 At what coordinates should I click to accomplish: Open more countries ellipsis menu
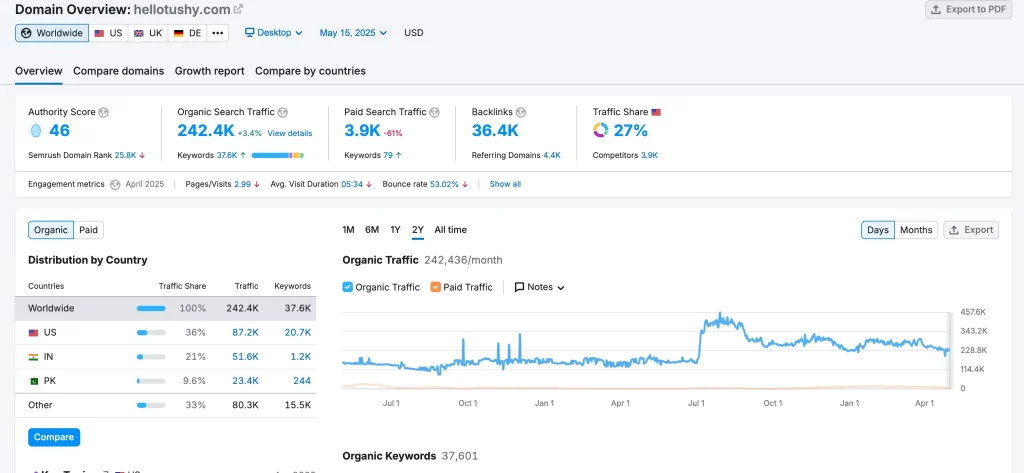217,33
